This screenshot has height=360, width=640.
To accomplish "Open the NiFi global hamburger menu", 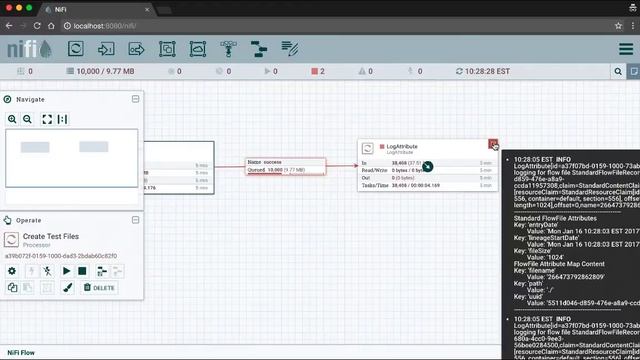I will pyautogui.click(x=626, y=49).
